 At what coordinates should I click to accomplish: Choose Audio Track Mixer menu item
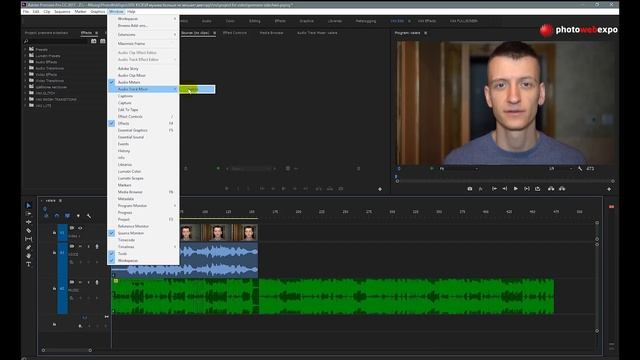click(x=143, y=89)
